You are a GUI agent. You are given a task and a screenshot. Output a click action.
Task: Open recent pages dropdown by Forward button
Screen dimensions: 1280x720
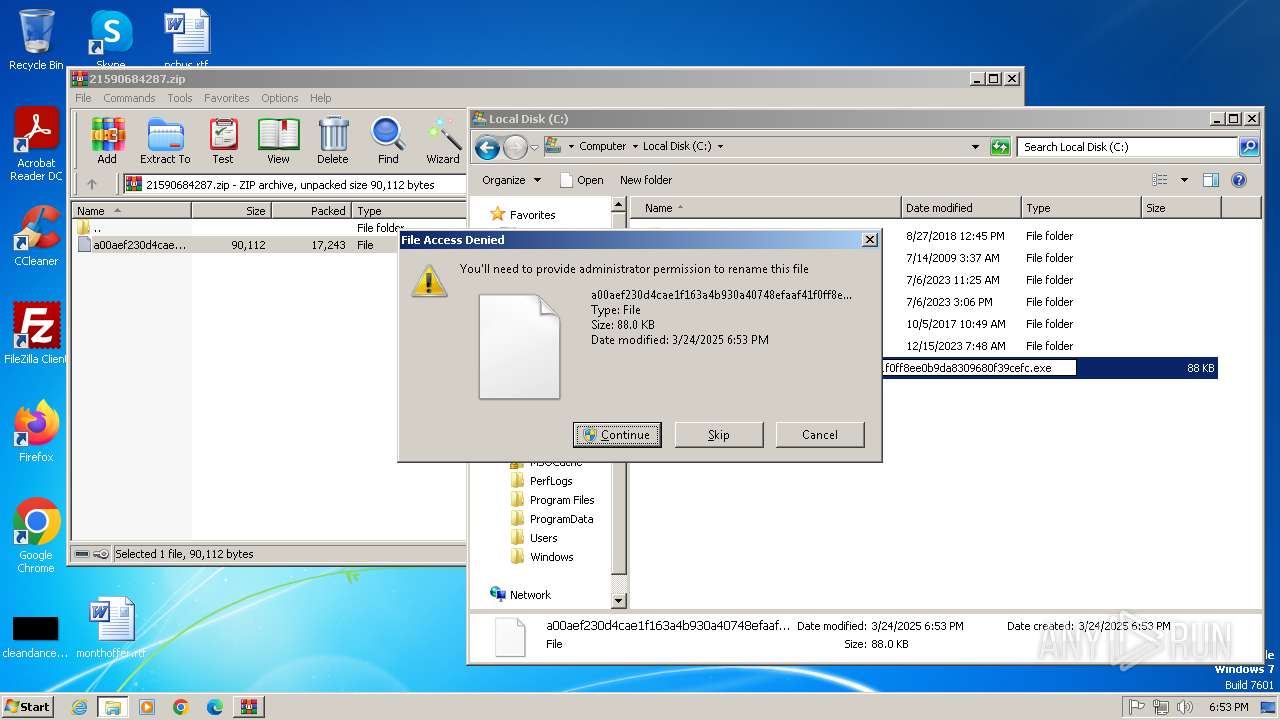pyautogui.click(x=534, y=148)
